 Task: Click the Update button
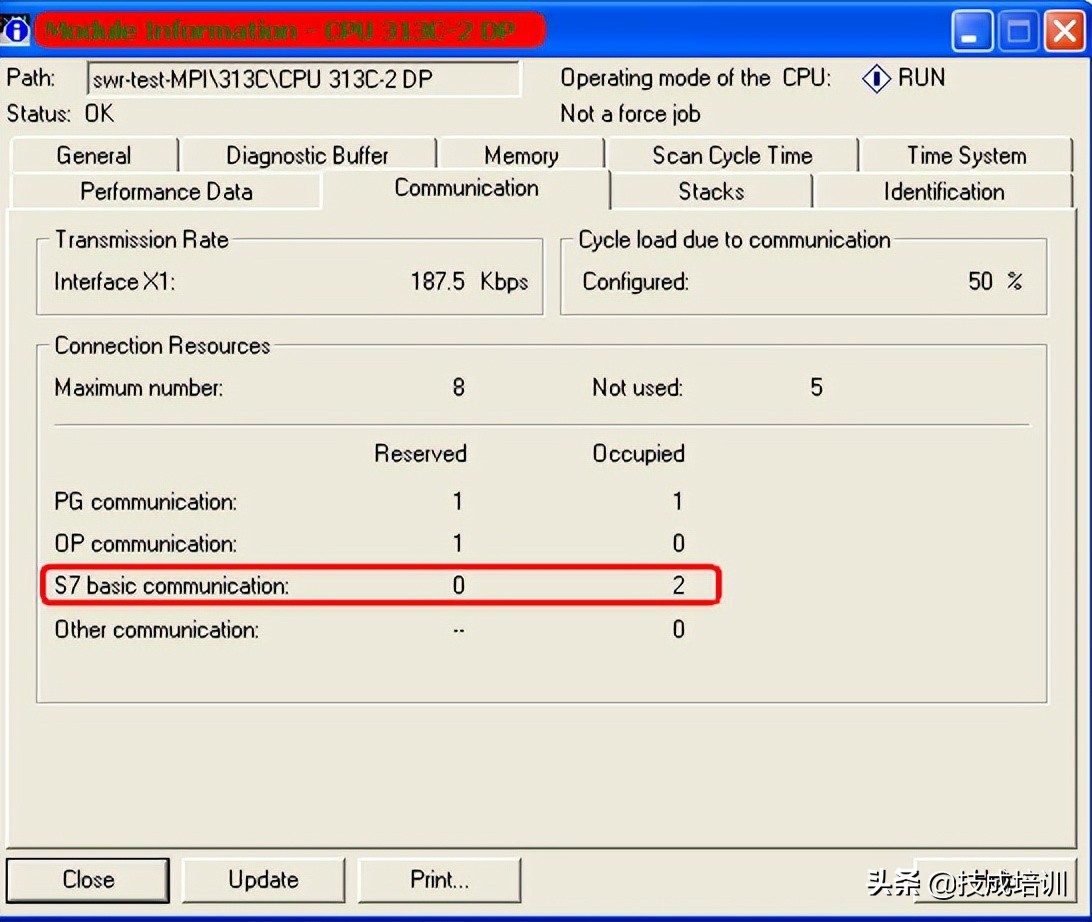pos(263,880)
